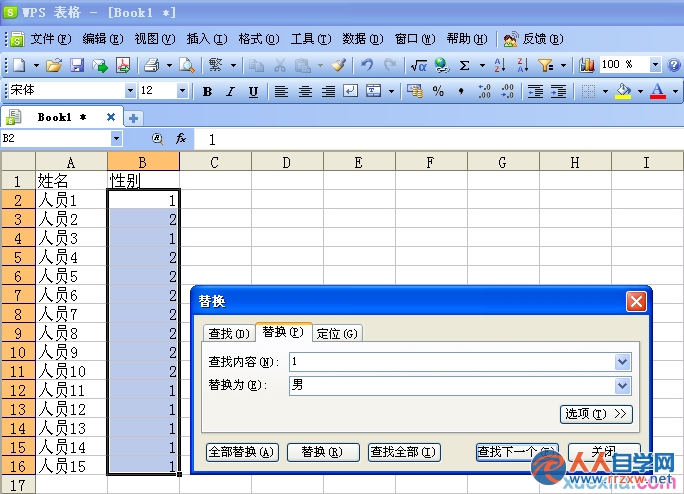Open font color dropdown arrow

click(x=675, y=92)
